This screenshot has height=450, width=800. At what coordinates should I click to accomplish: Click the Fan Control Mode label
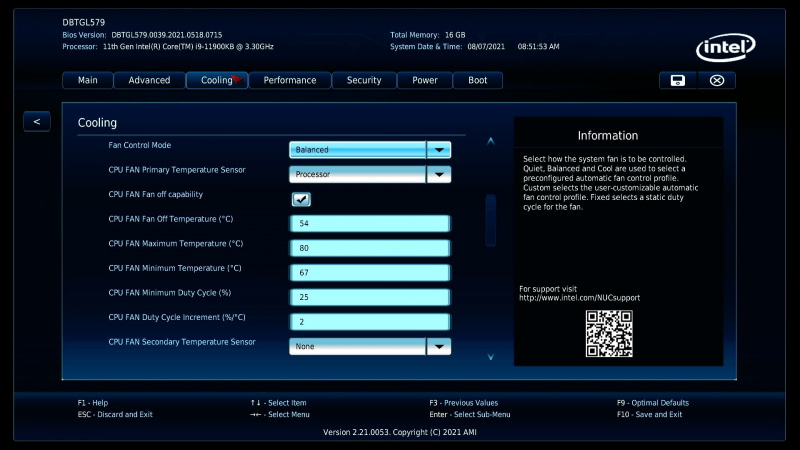click(x=140, y=145)
